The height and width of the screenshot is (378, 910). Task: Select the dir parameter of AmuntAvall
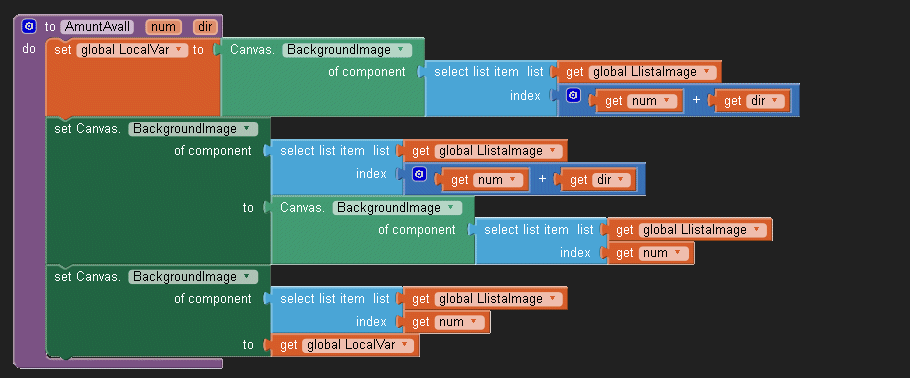point(205,27)
